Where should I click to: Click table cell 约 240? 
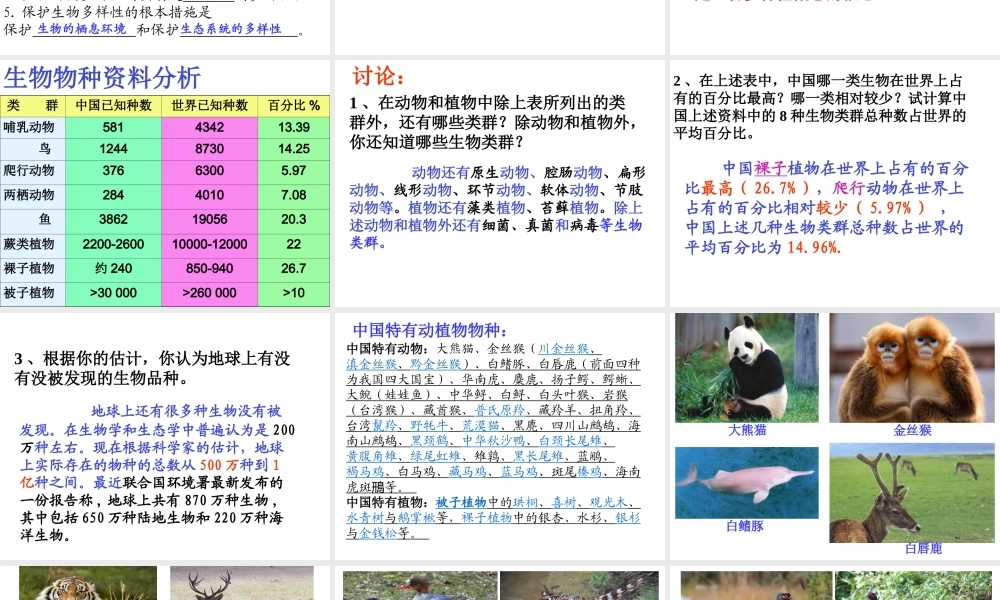point(114,268)
